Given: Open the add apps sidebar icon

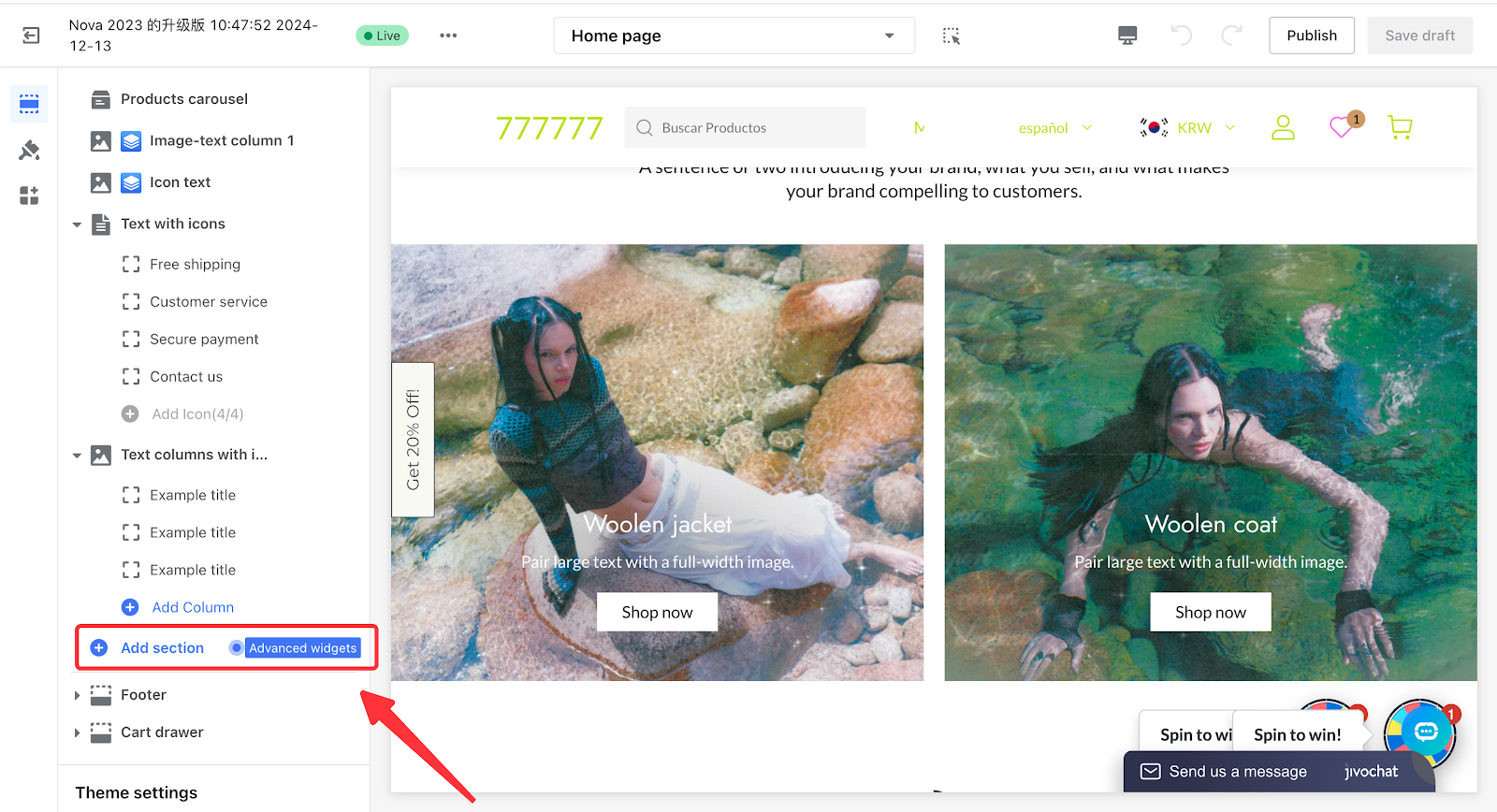Looking at the screenshot, I should 29,196.
